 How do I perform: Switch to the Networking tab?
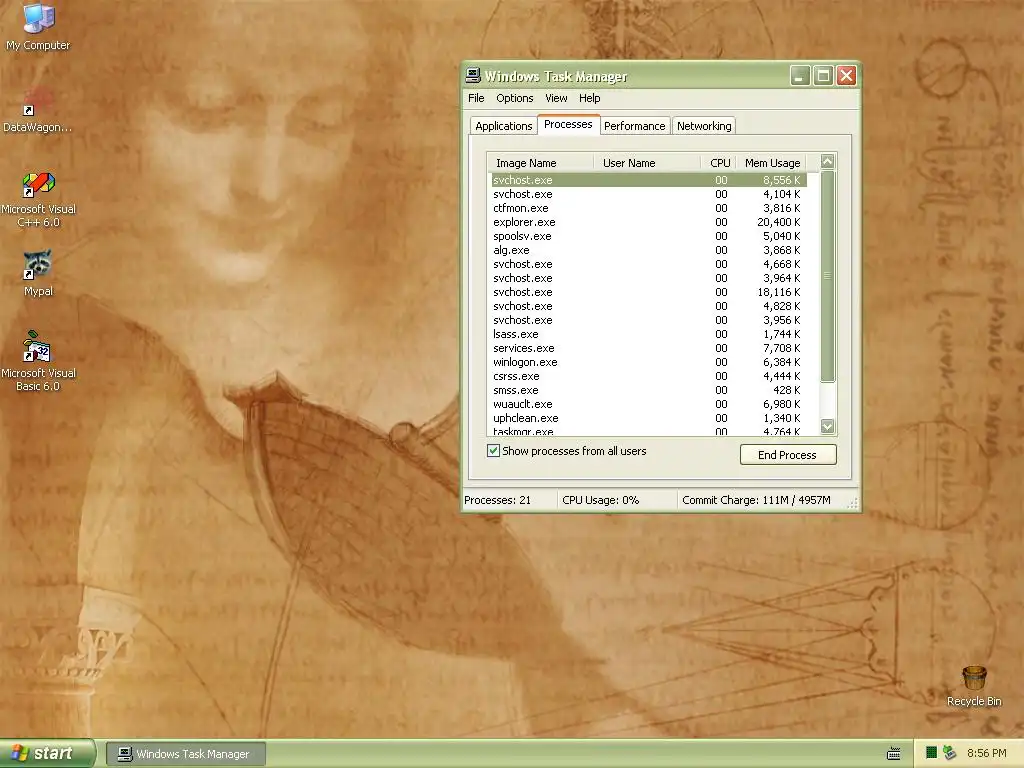[x=704, y=126]
